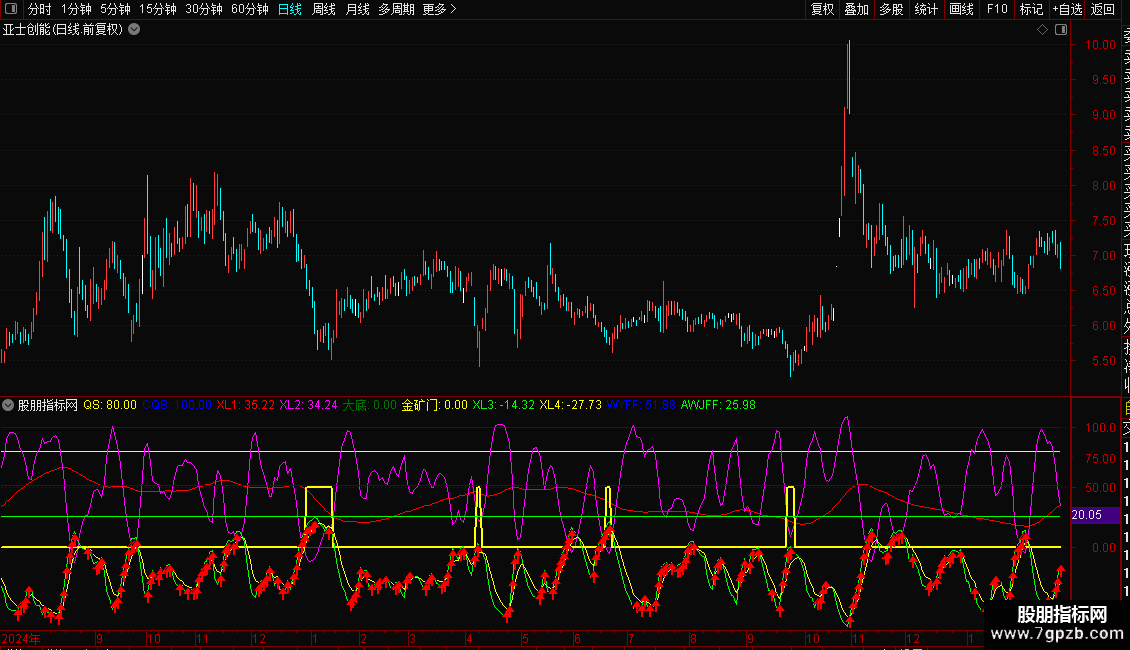Open the 叠加 overlay tool
1130x650 pixels.
point(856,9)
